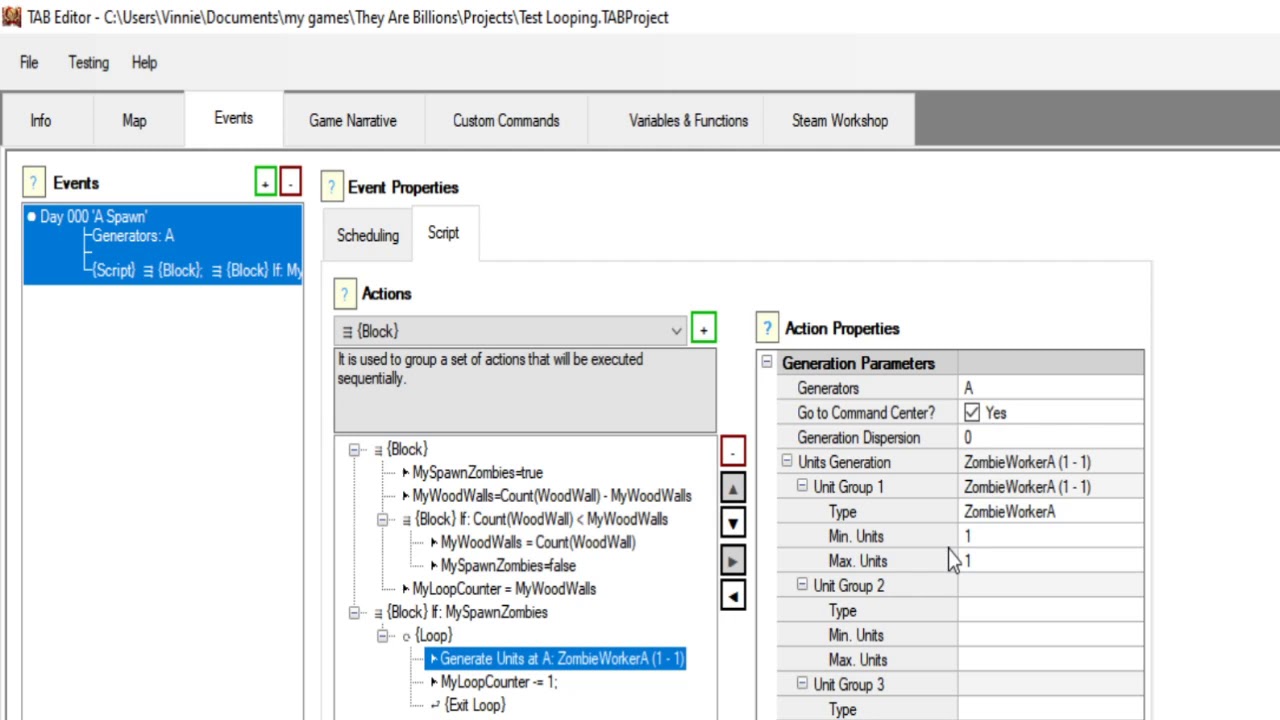This screenshot has height=720, width=1280.
Task: Select the {Exit Loop} action
Action: tap(474, 705)
